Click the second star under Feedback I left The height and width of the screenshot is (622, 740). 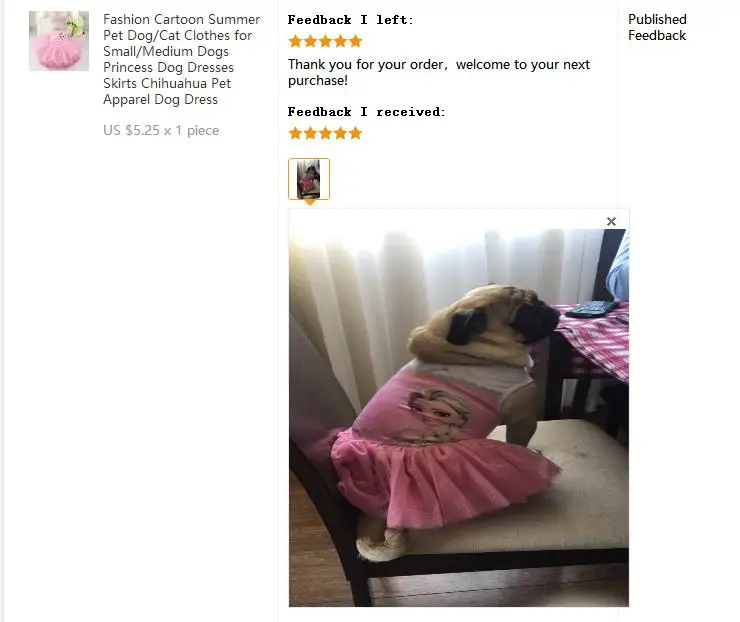311,41
